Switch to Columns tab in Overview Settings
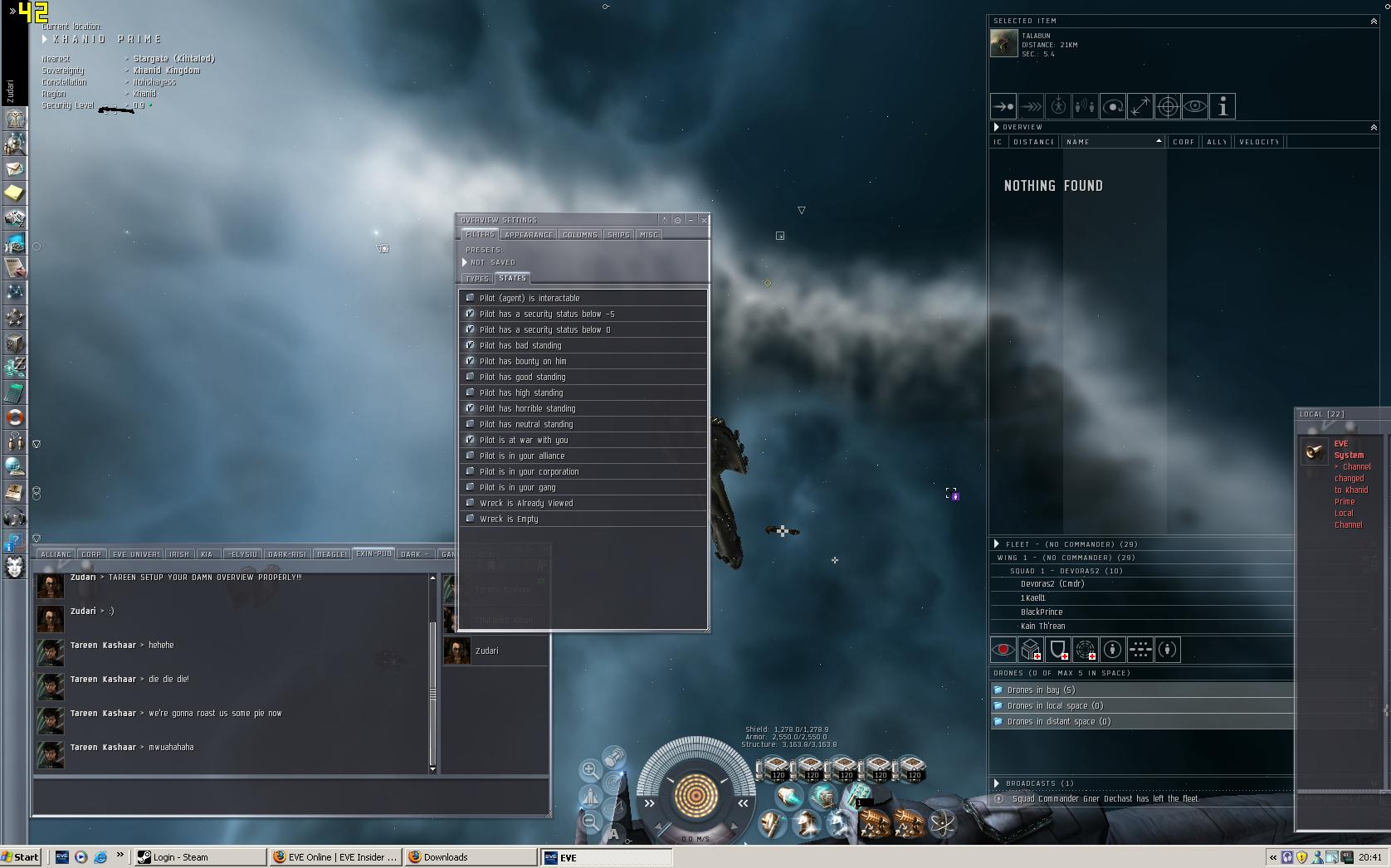This screenshot has width=1391, height=868. point(580,235)
